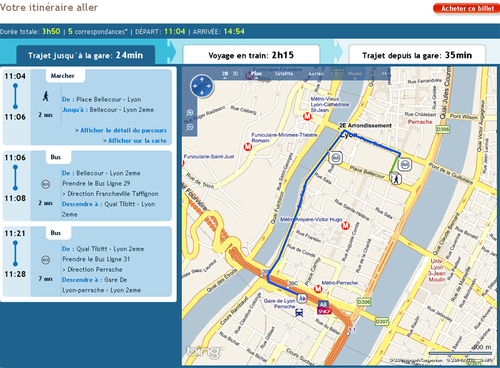Click the train station icon below Gare de Lyon Perrache
Image resolution: width=500 pixels, height=368 pixels.
coord(299,313)
